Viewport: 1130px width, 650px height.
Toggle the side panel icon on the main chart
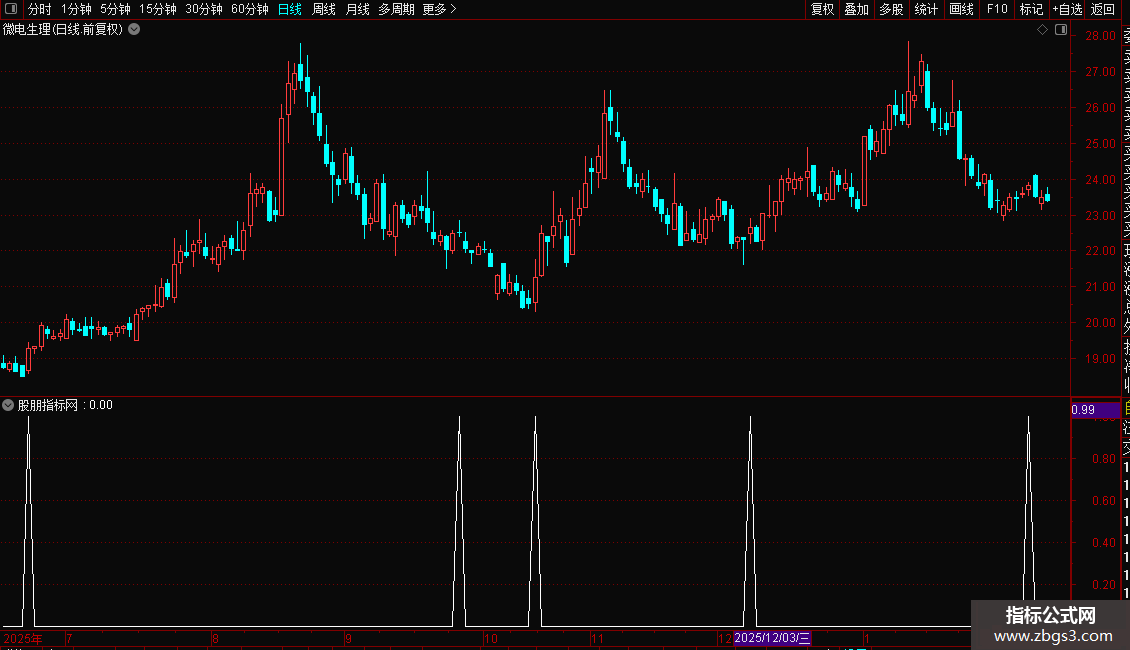click(1061, 30)
